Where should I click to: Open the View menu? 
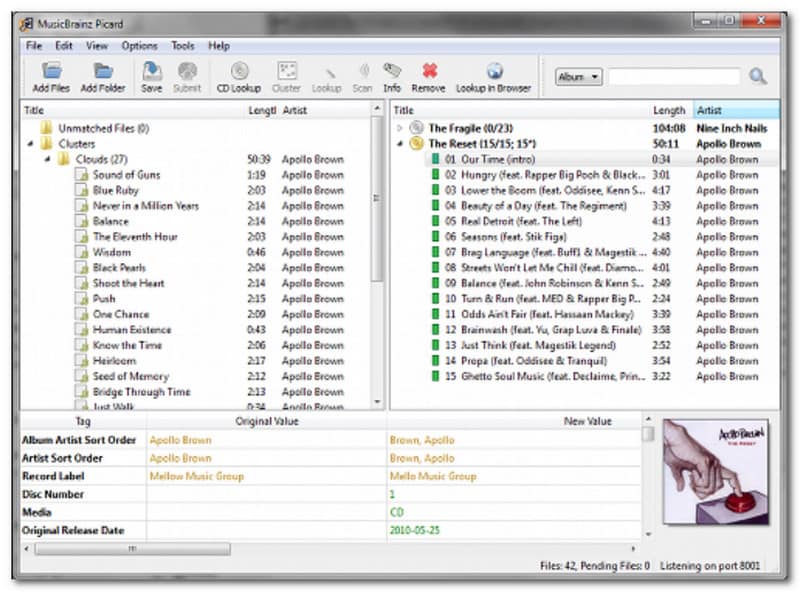click(x=97, y=46)
